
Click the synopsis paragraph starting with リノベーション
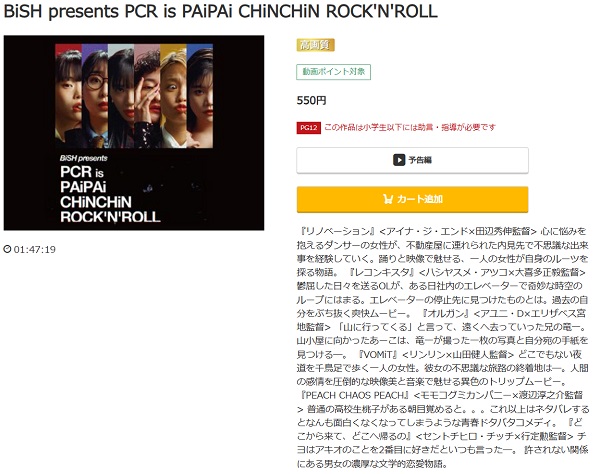click(x=443, y=348)
